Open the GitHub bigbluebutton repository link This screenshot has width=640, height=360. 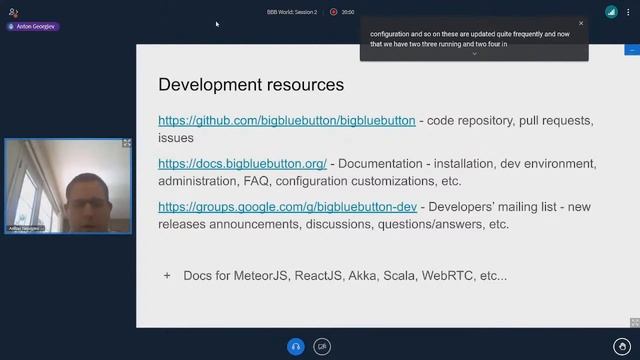(287, 120)
